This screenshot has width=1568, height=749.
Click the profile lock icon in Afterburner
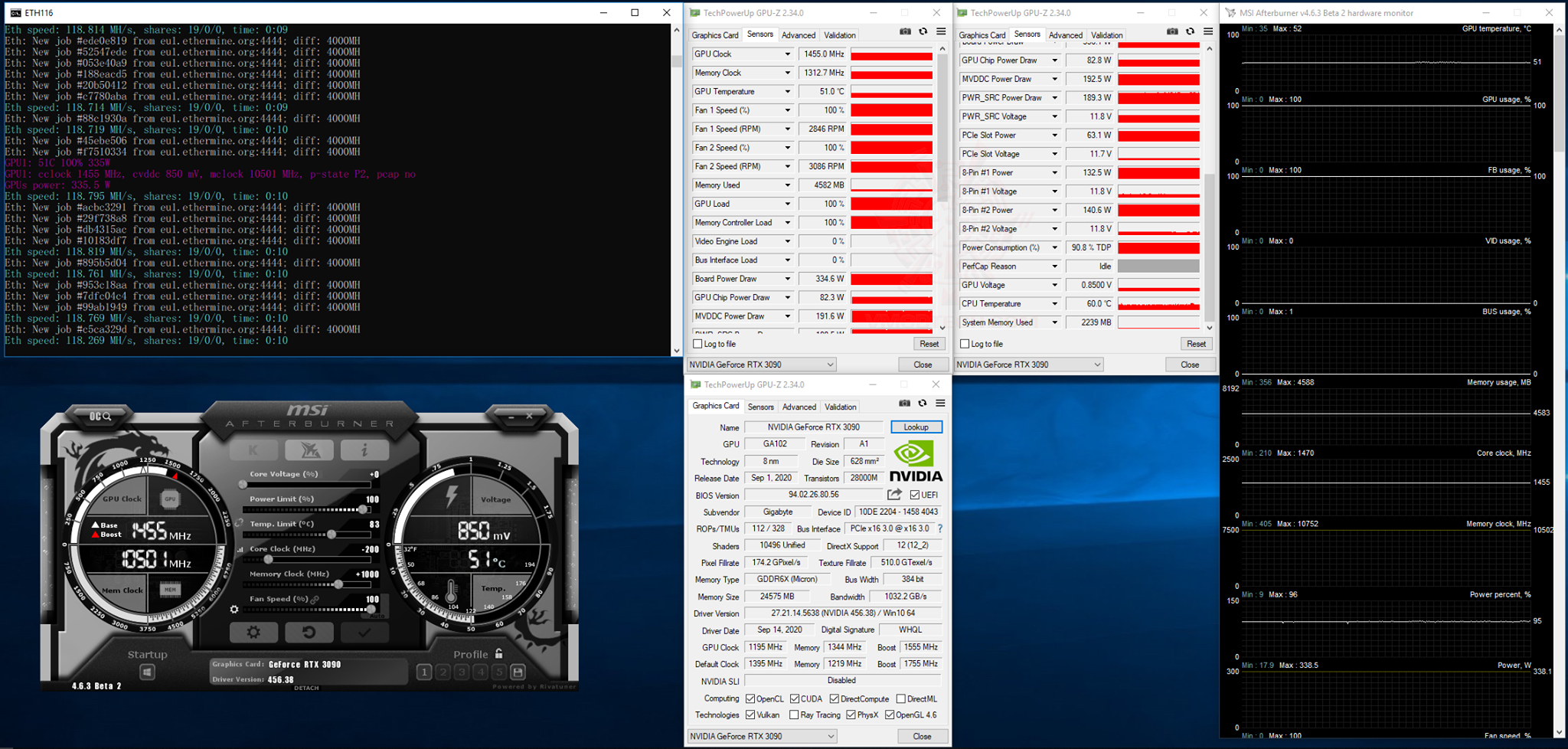click(x=499, y=653)
